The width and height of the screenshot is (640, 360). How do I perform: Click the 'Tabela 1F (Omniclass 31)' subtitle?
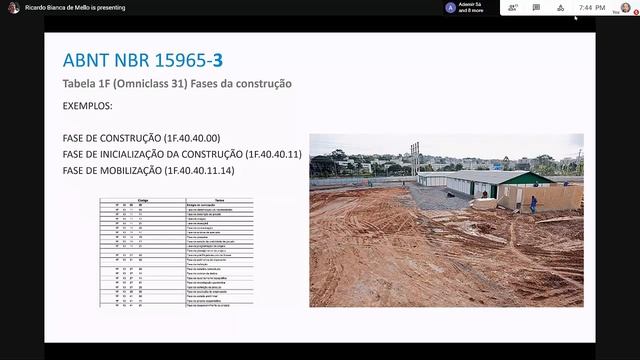coord(177,83)
